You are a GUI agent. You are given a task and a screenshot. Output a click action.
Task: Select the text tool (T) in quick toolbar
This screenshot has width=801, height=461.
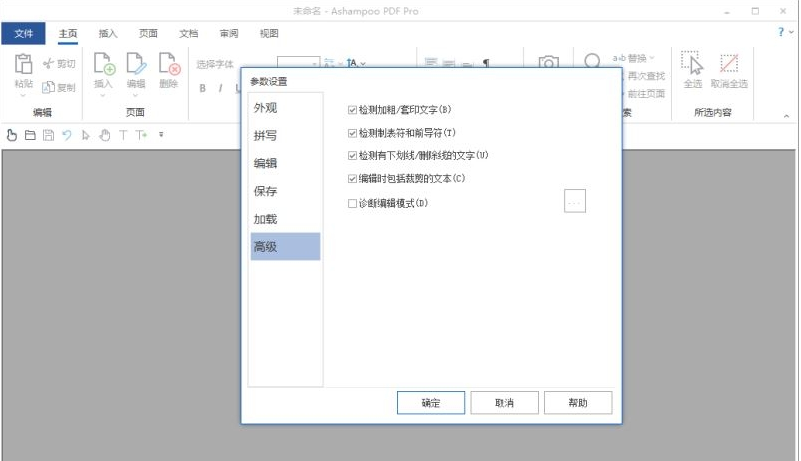(x=123, y=135)
